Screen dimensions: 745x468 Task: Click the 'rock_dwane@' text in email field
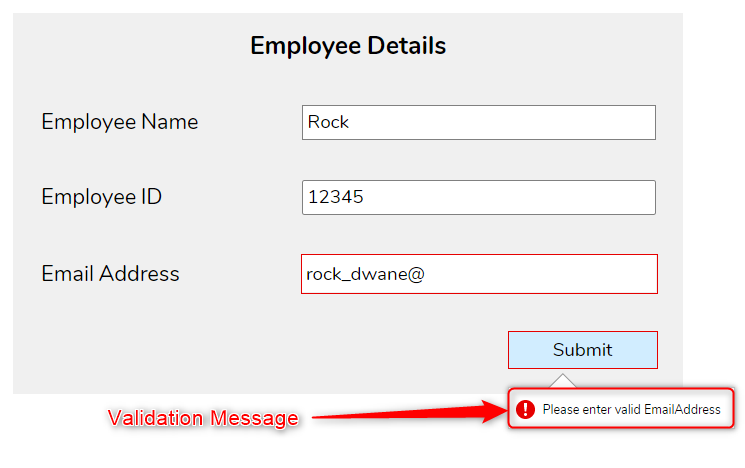click(x=365, y=274)
